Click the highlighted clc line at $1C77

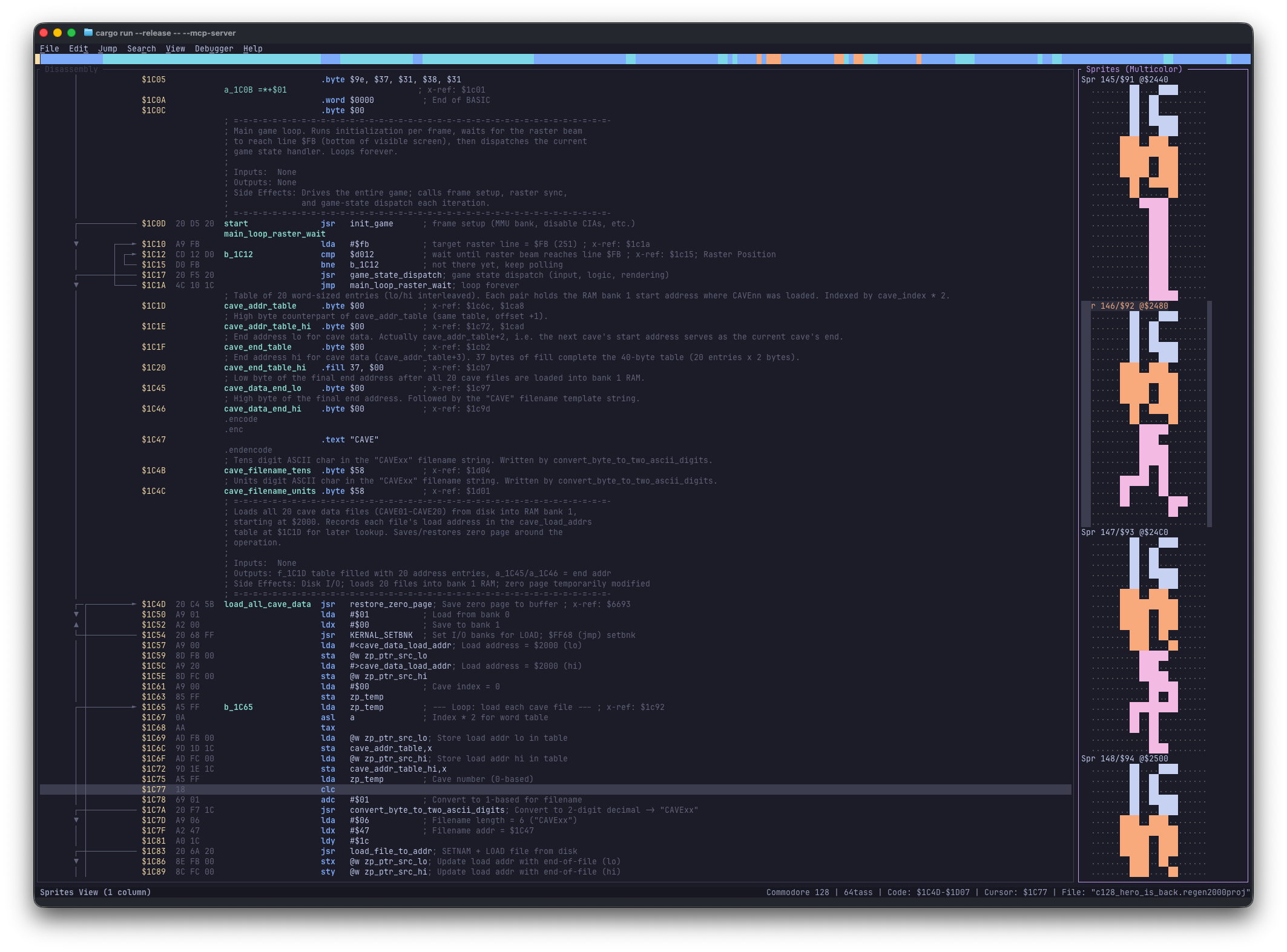(x=555, y=789)
